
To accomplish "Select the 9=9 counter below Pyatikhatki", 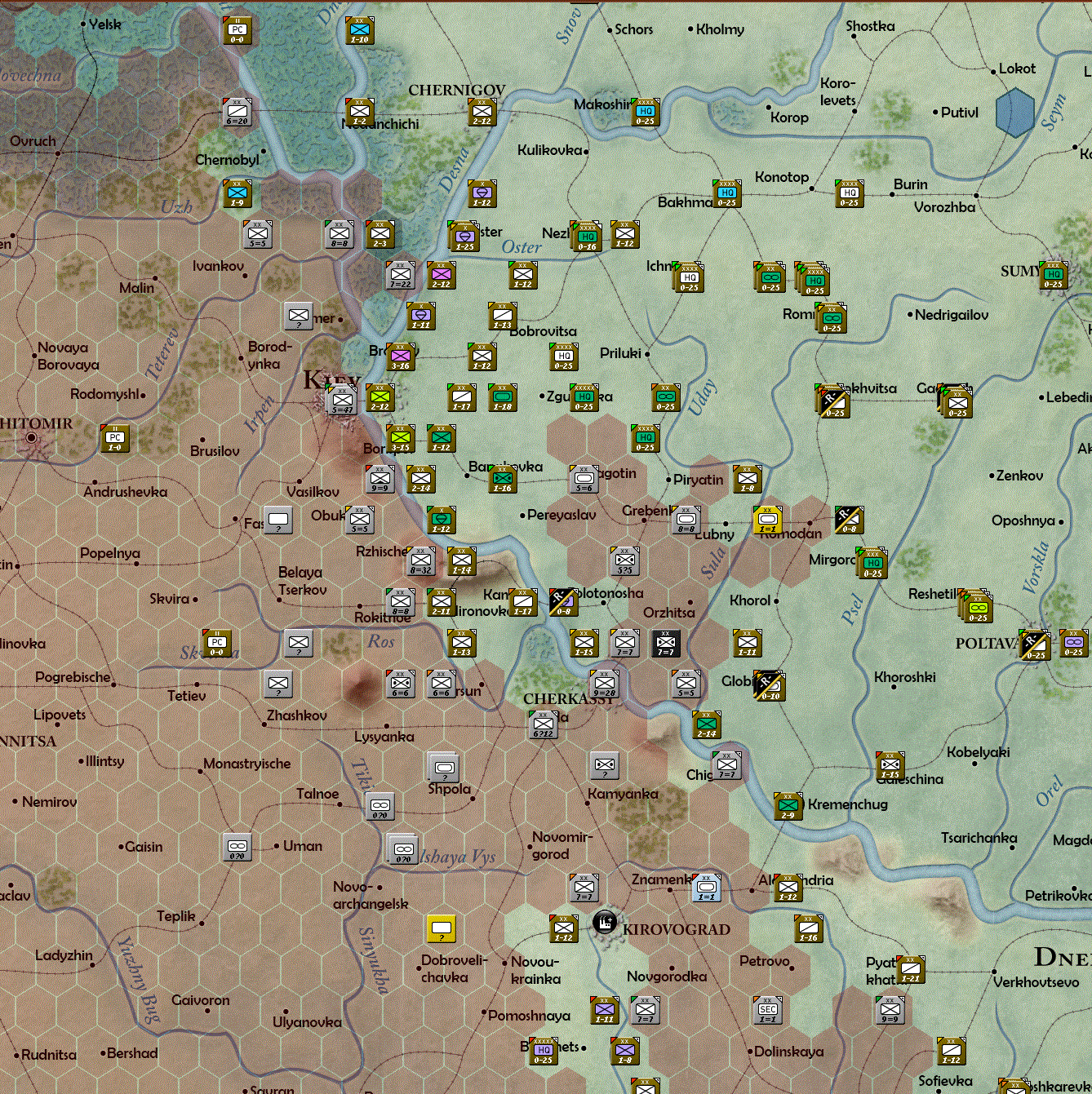I will click(x=890, y=1009).
